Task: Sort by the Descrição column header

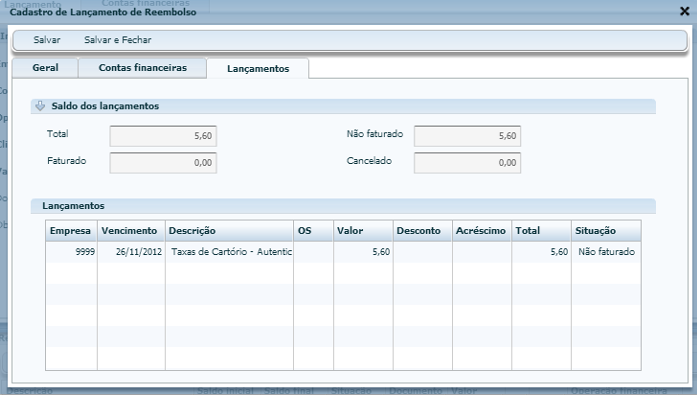Action: (229, 231)
